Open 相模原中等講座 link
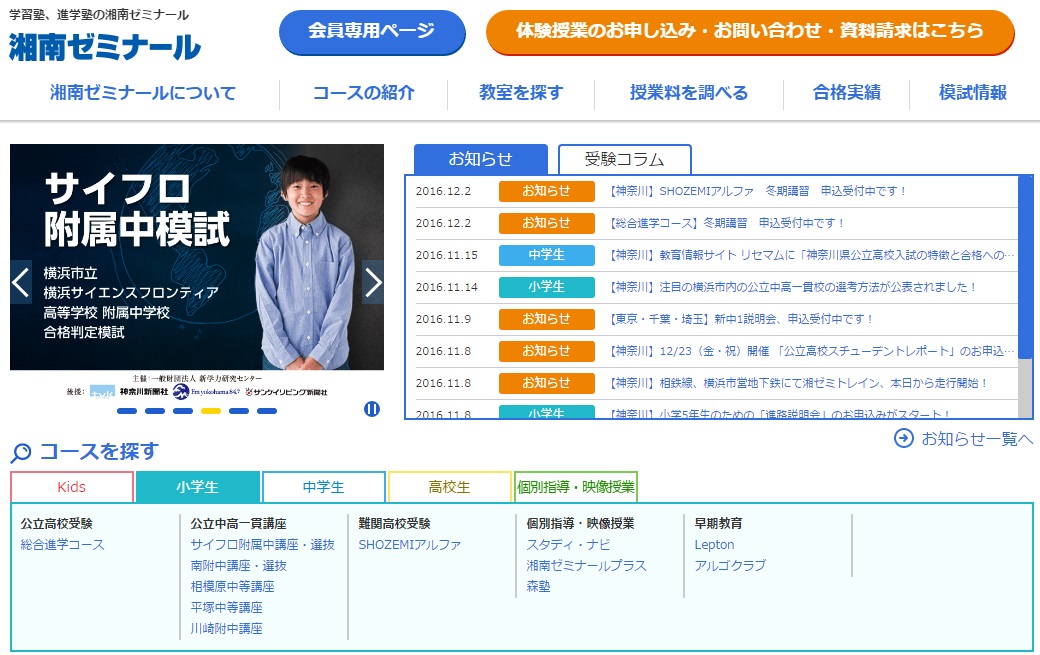Screen dimensions: 1040x655 232,587
